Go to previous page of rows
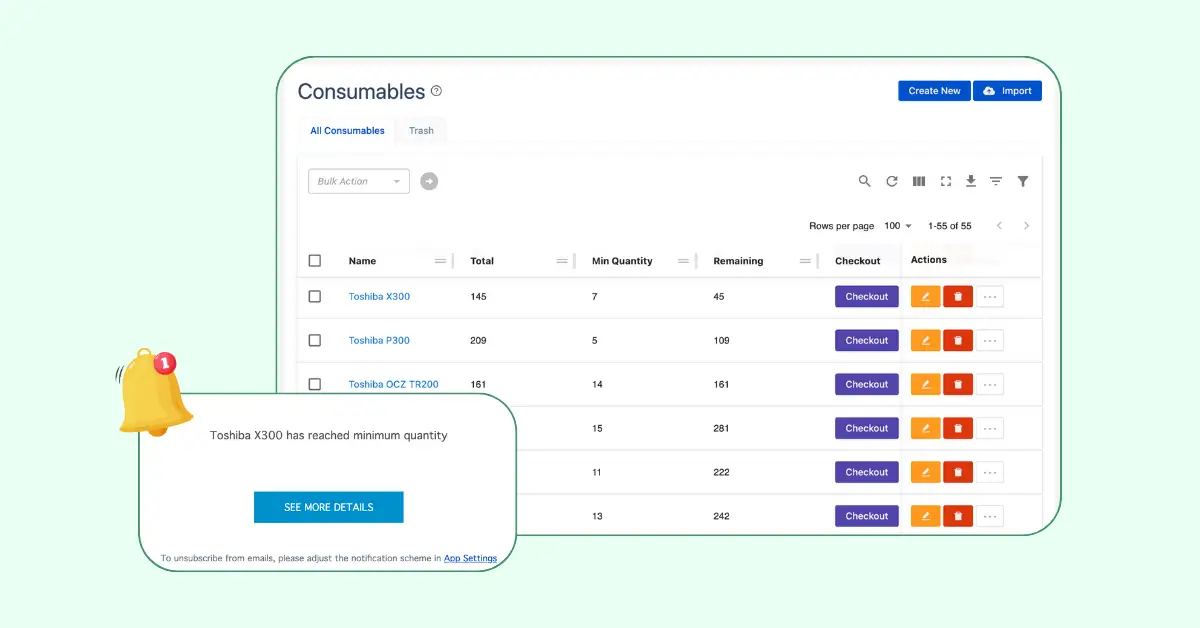Screen dimensions: 1200x628 [x=999, y=226]
